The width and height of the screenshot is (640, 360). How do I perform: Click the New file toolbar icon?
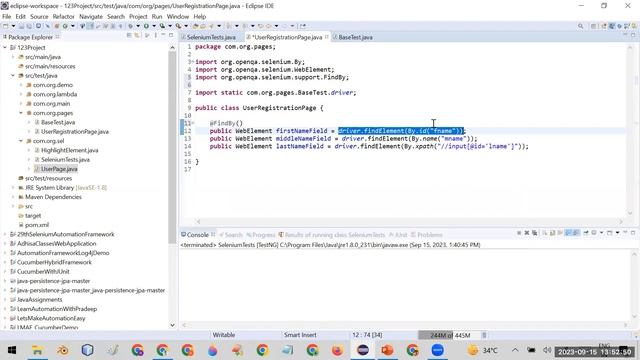click(x=6, y=26)
